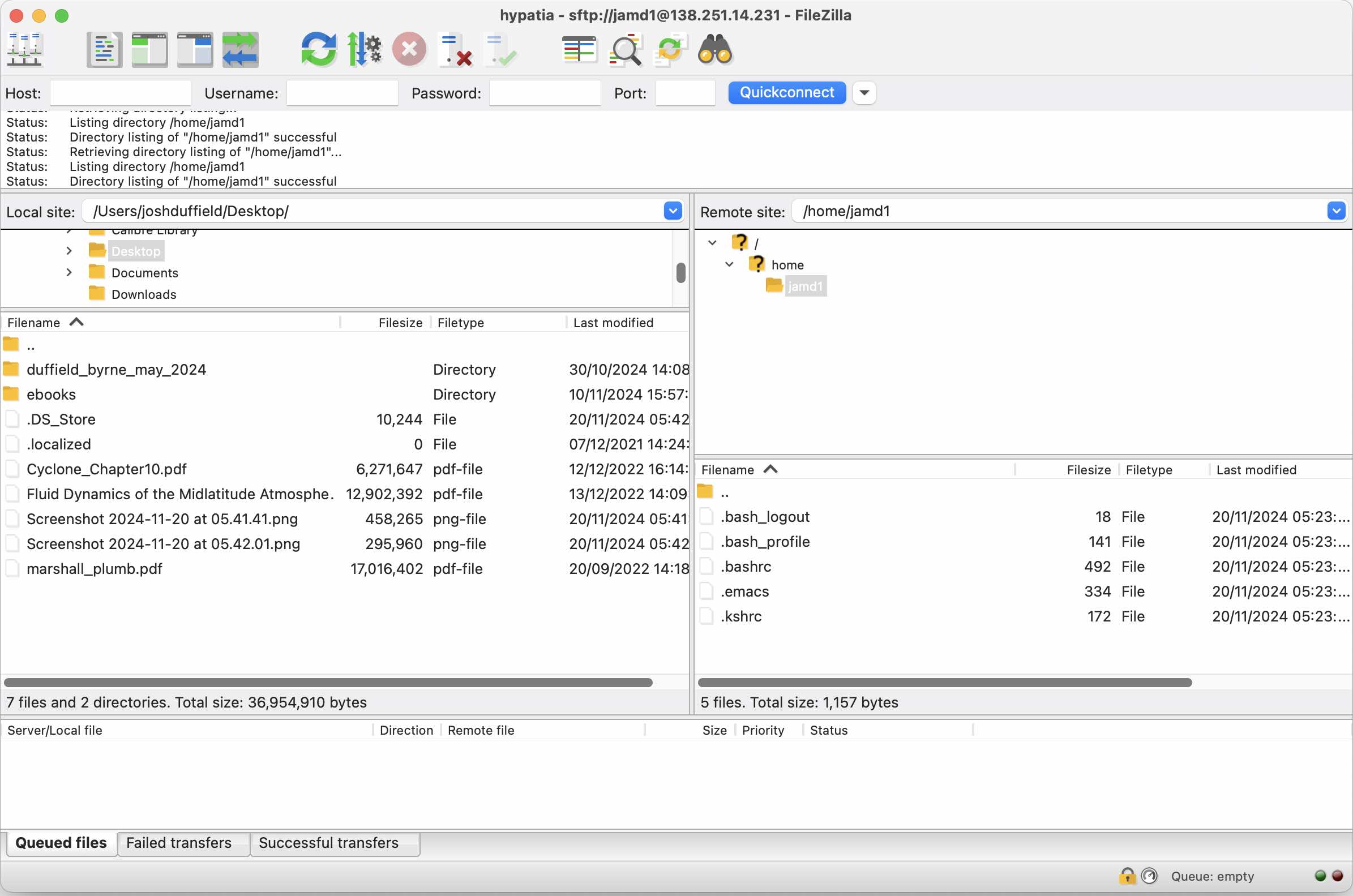Switch to Queued files tab
The width and height of the screenshot is (1353, 896).
point(61,843)
